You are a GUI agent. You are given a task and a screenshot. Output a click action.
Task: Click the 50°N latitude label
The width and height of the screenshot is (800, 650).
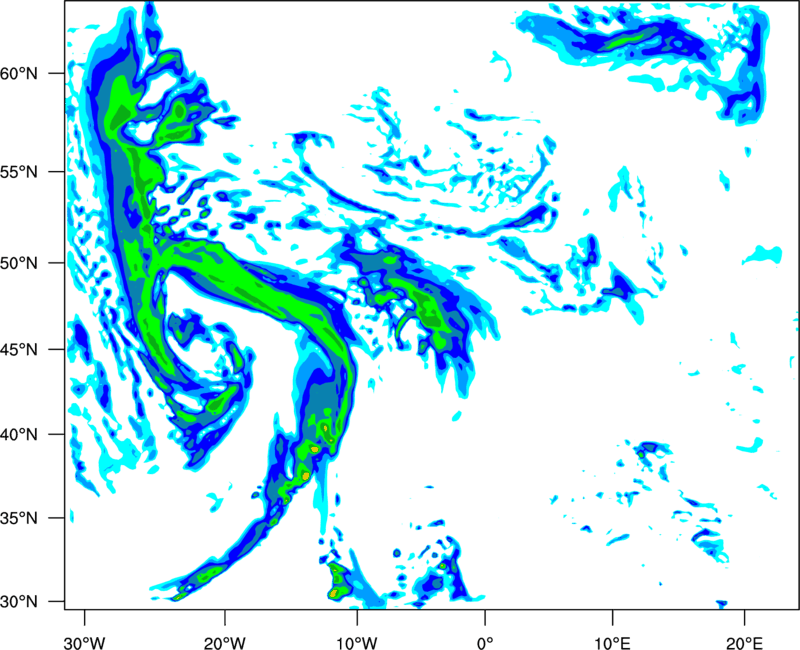(x=19, y=263)
